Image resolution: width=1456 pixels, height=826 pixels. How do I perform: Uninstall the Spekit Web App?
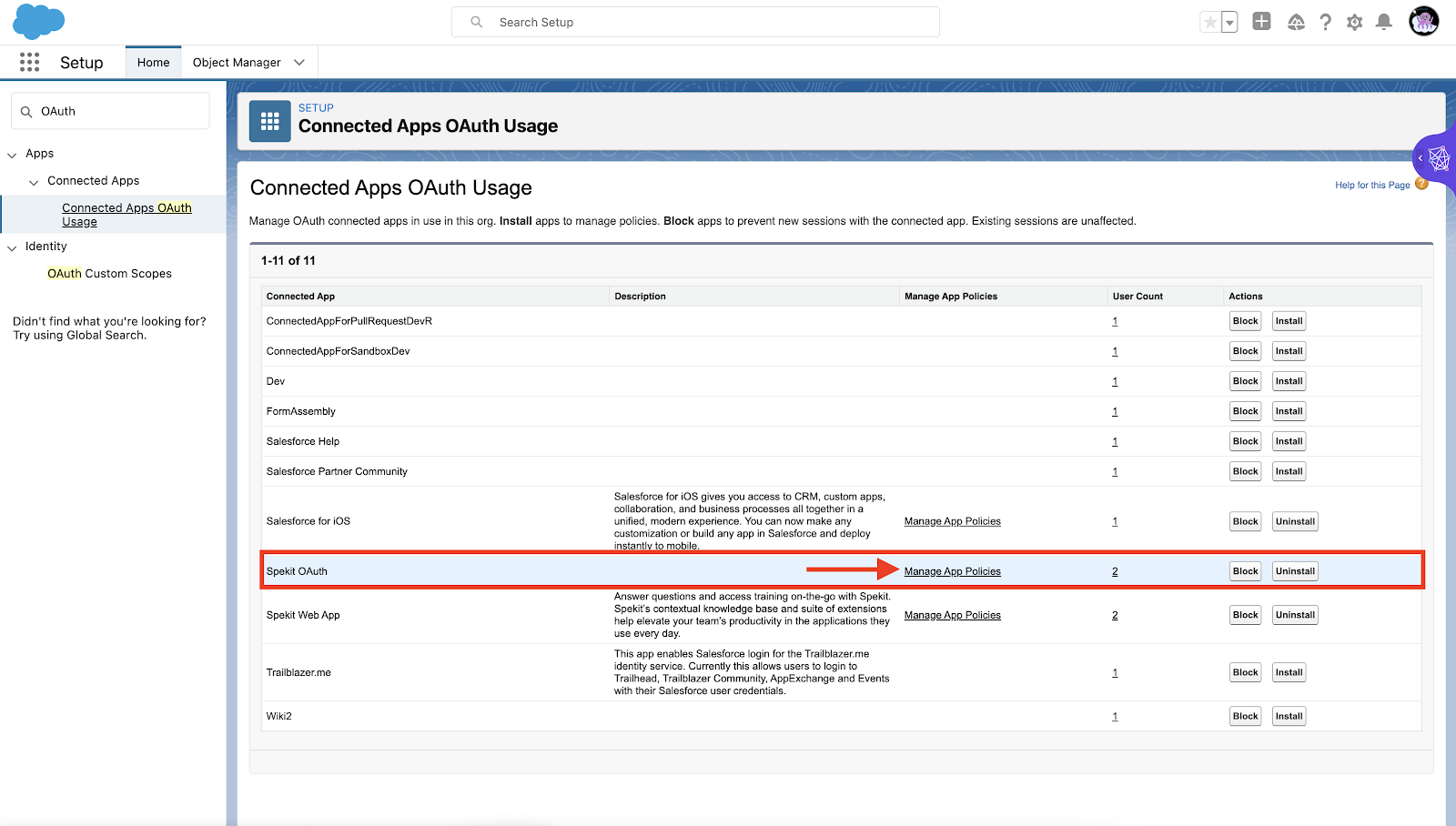click(1295, 615)
